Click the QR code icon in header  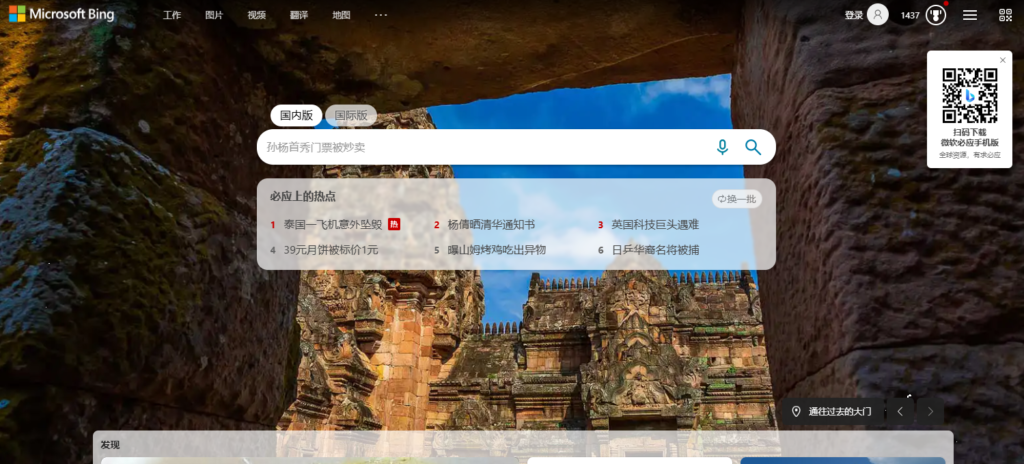(1005, 15)
